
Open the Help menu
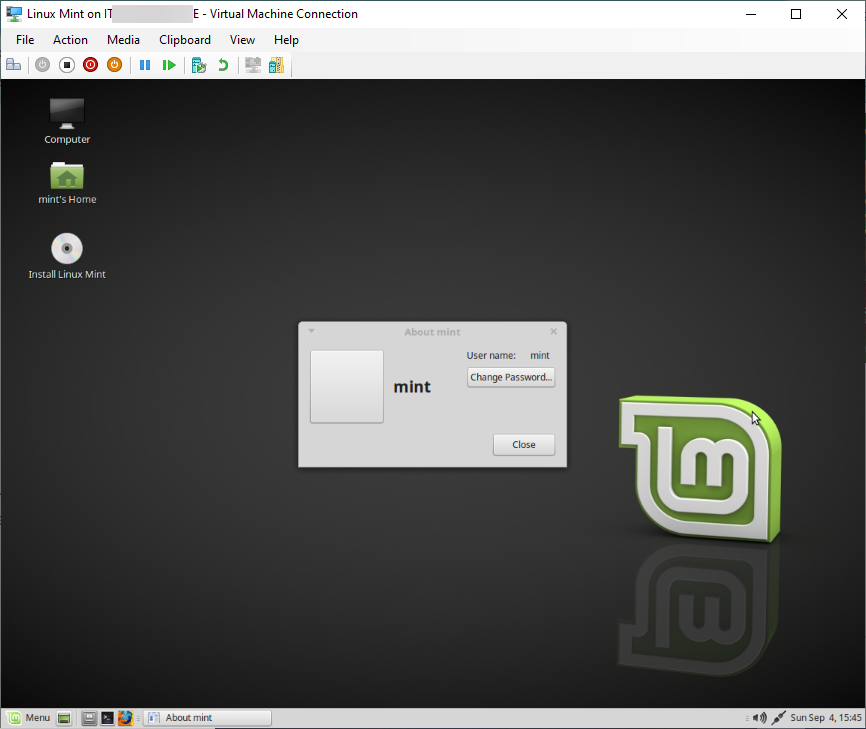(x=286, y=40)
